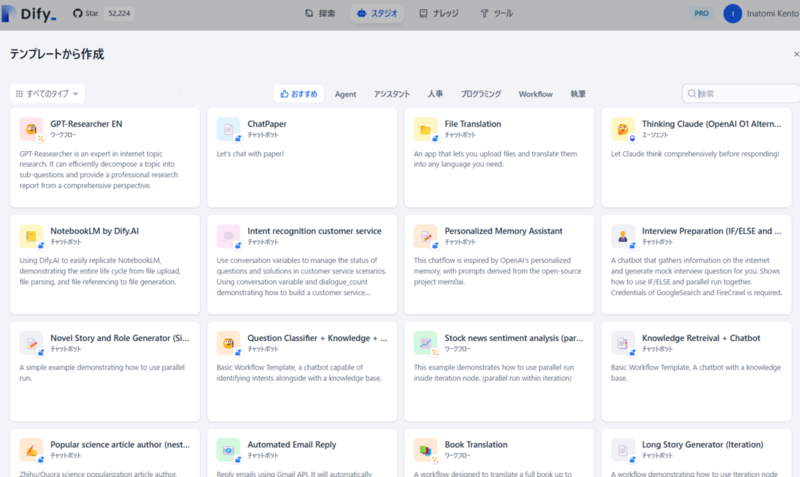The width and height of the screenshot is (800, 477).
Task: Select the アシスタント category tab
Action: tap(391, 94)
